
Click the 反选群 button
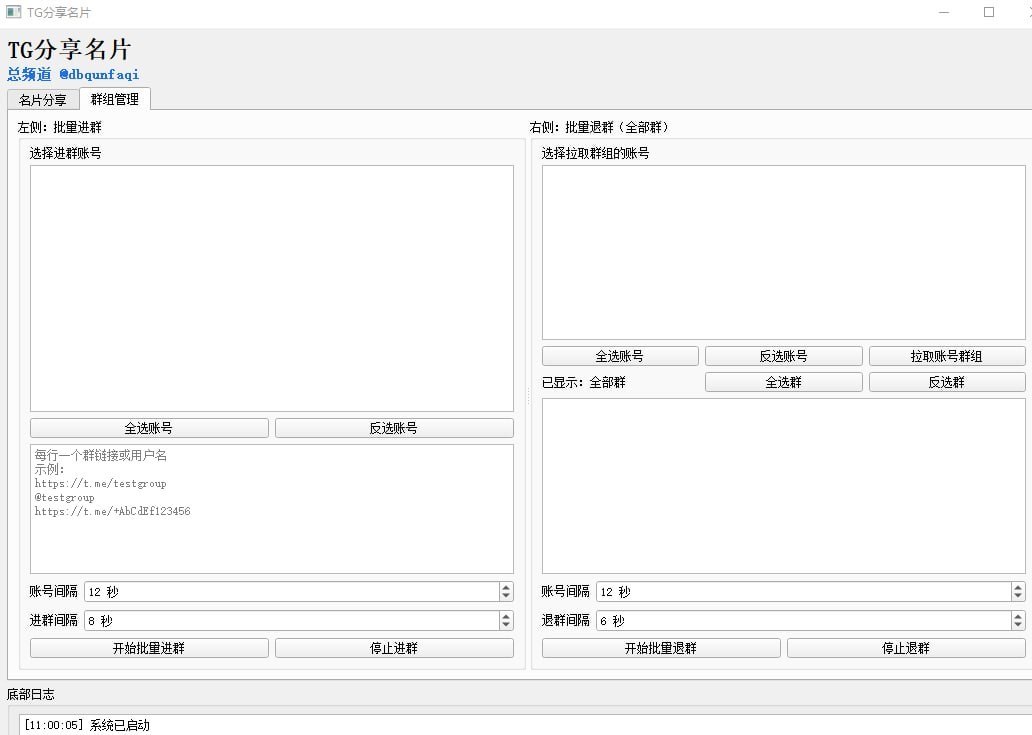coord(946,382)
